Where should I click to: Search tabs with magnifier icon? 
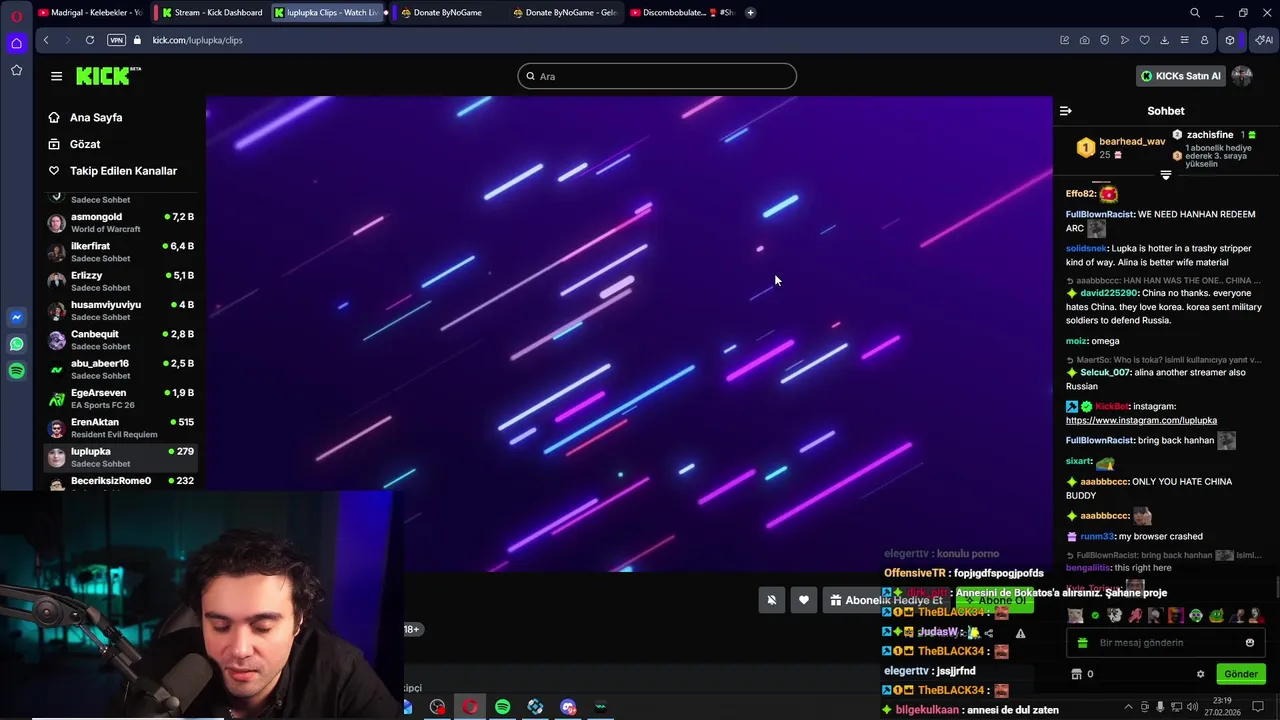click(1195, 13)
